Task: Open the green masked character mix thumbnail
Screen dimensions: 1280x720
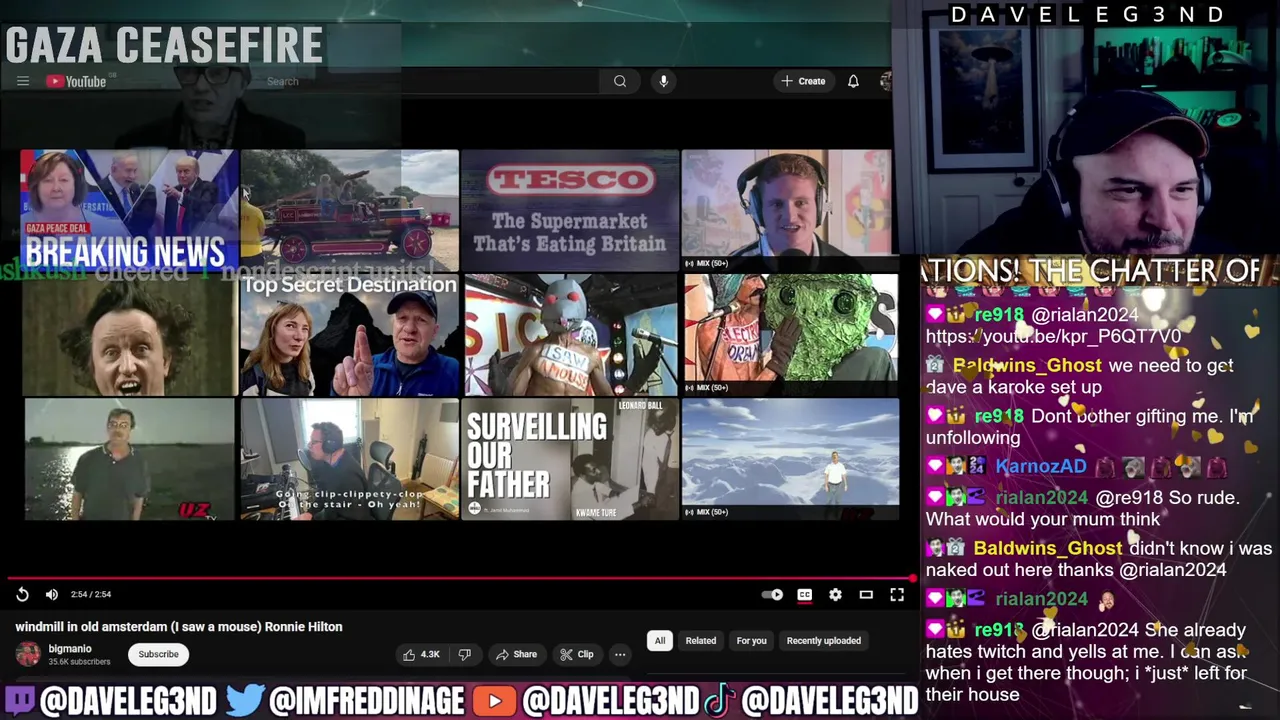Action: [790, 335]
